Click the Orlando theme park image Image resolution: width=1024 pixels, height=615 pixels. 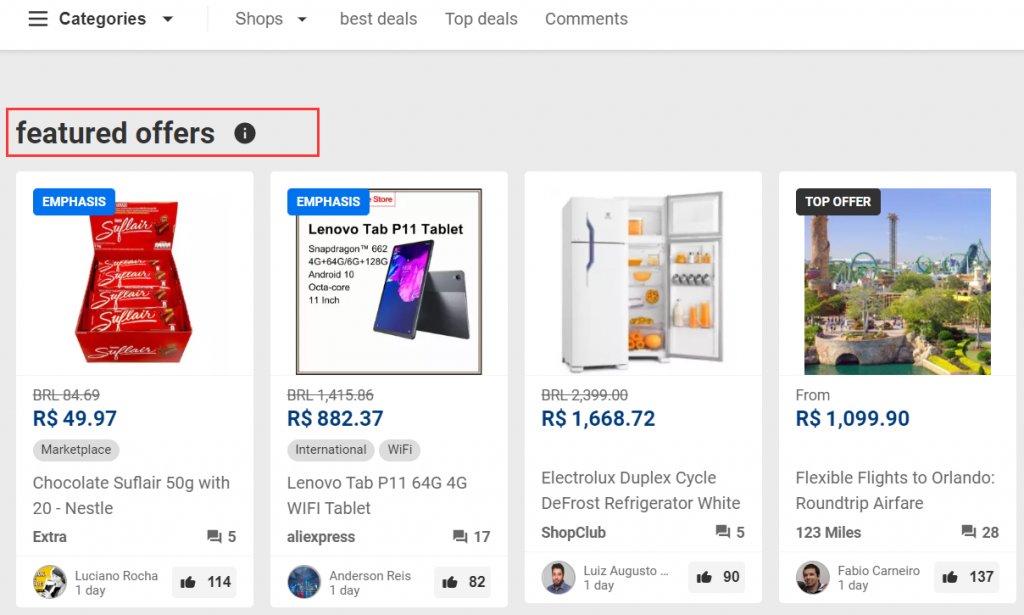(x=897, y=282)
